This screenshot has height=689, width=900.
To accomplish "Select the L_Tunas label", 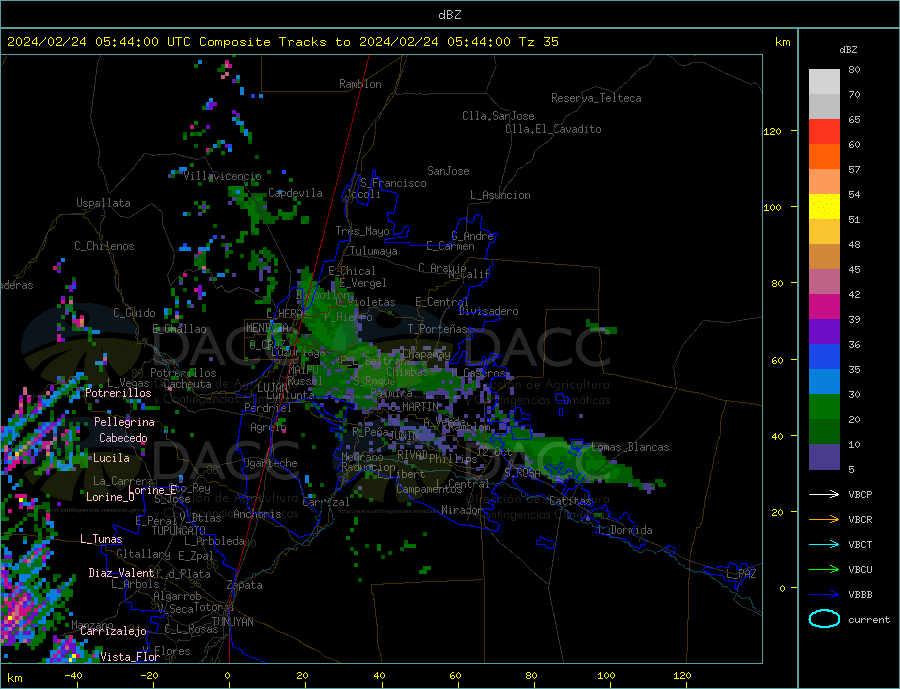I will 101,539.
